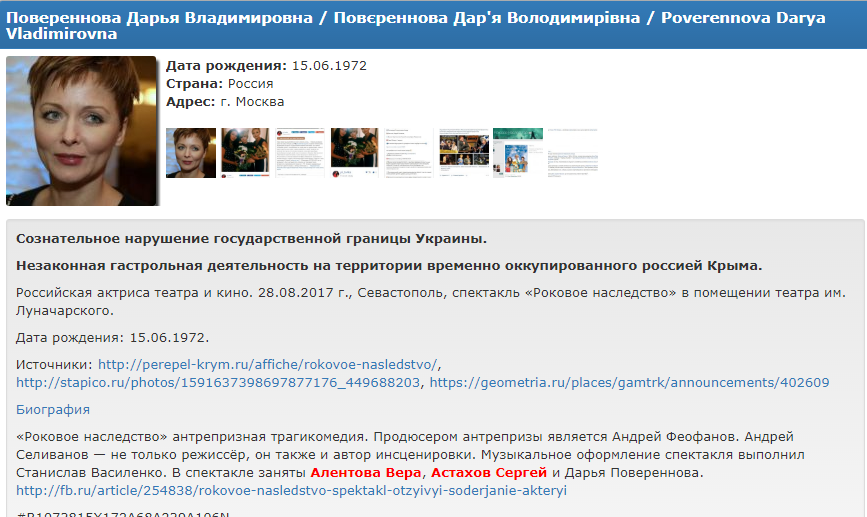Open fourth thumbnail with flower bouquet photo

[354, 153]
